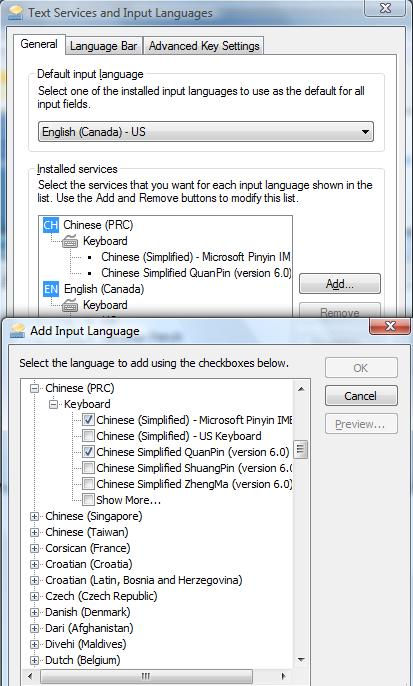Click Cancel in Add Input Language dialog
Viewport: 413px width, 686px height.
click(x=361, y=396)
